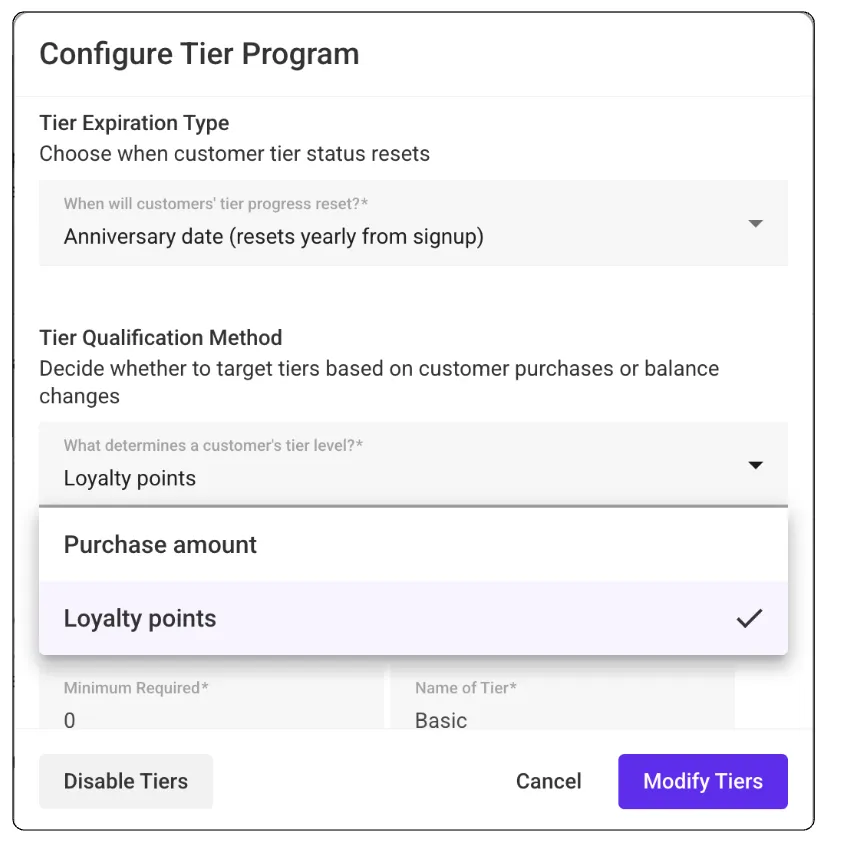This screenshot has height=850, width=850.
Task: Click the checkmark beside Loyalty points option
Action: 748,619
